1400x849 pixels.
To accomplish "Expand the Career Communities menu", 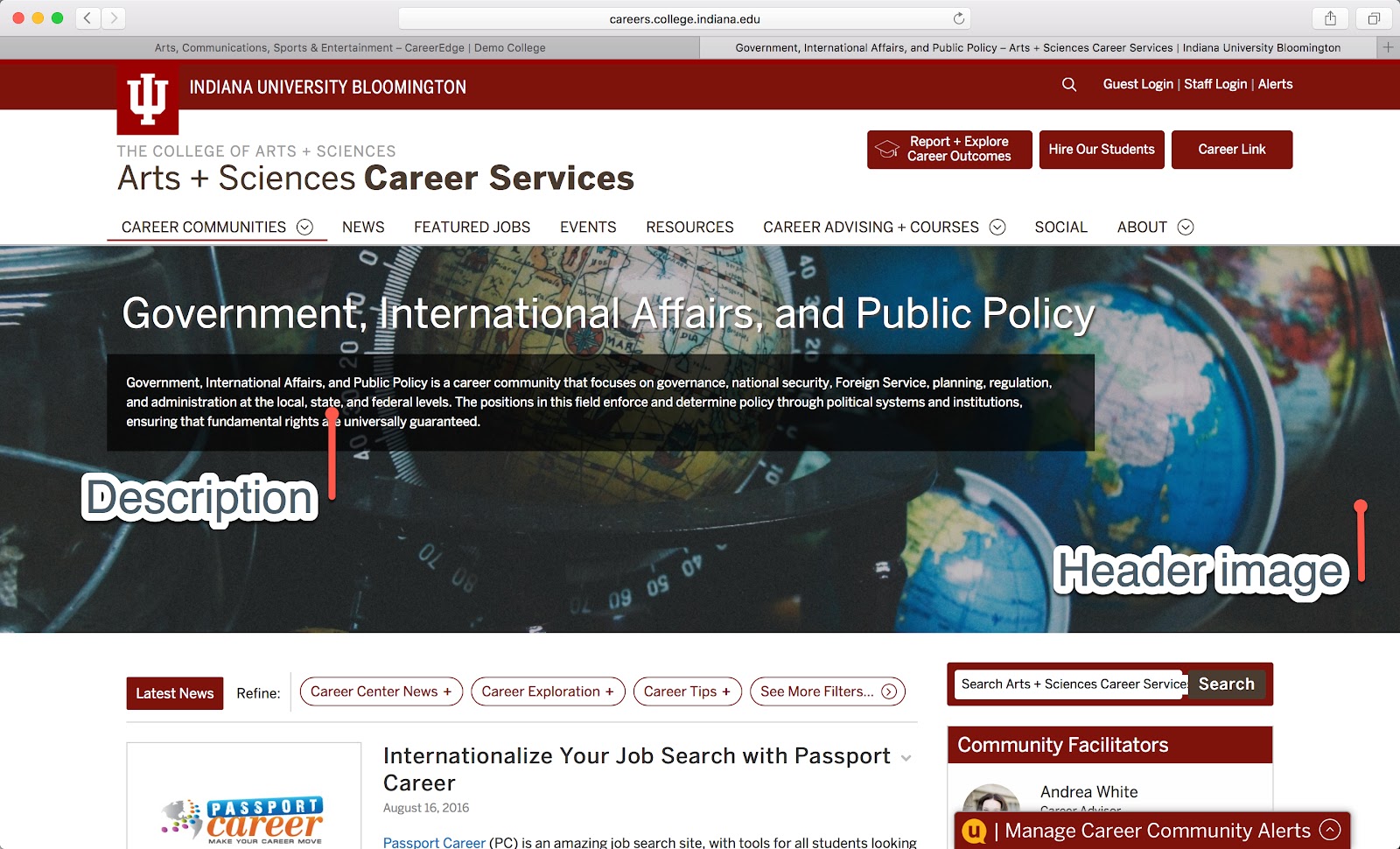I will [216, 228].
